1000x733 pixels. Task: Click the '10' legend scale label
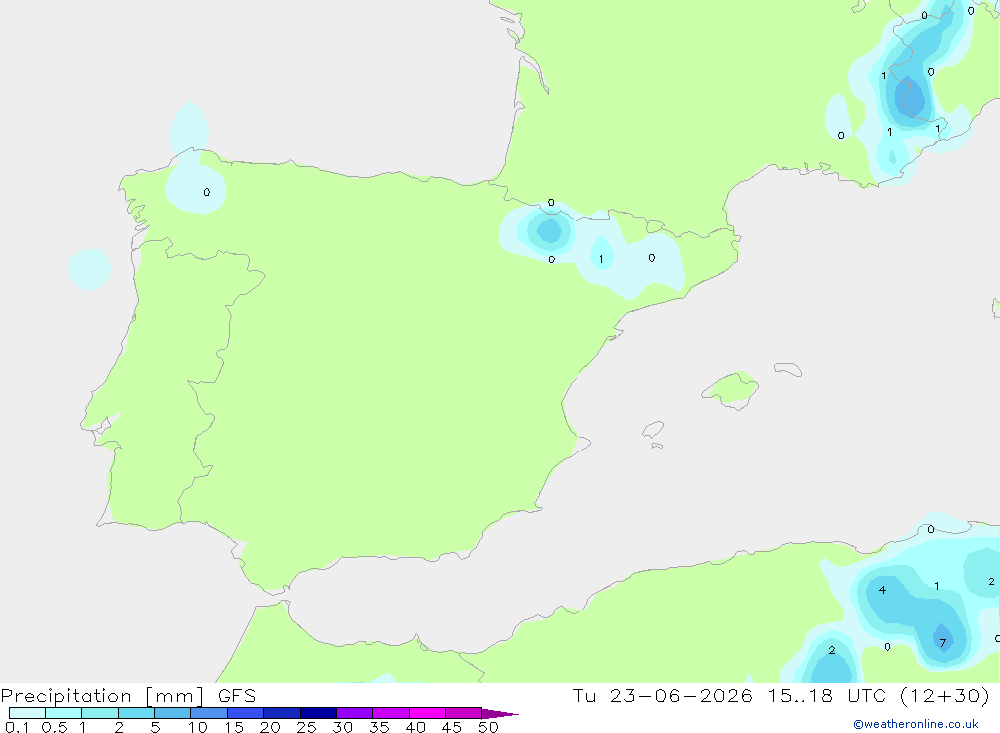tap(198, 727)
